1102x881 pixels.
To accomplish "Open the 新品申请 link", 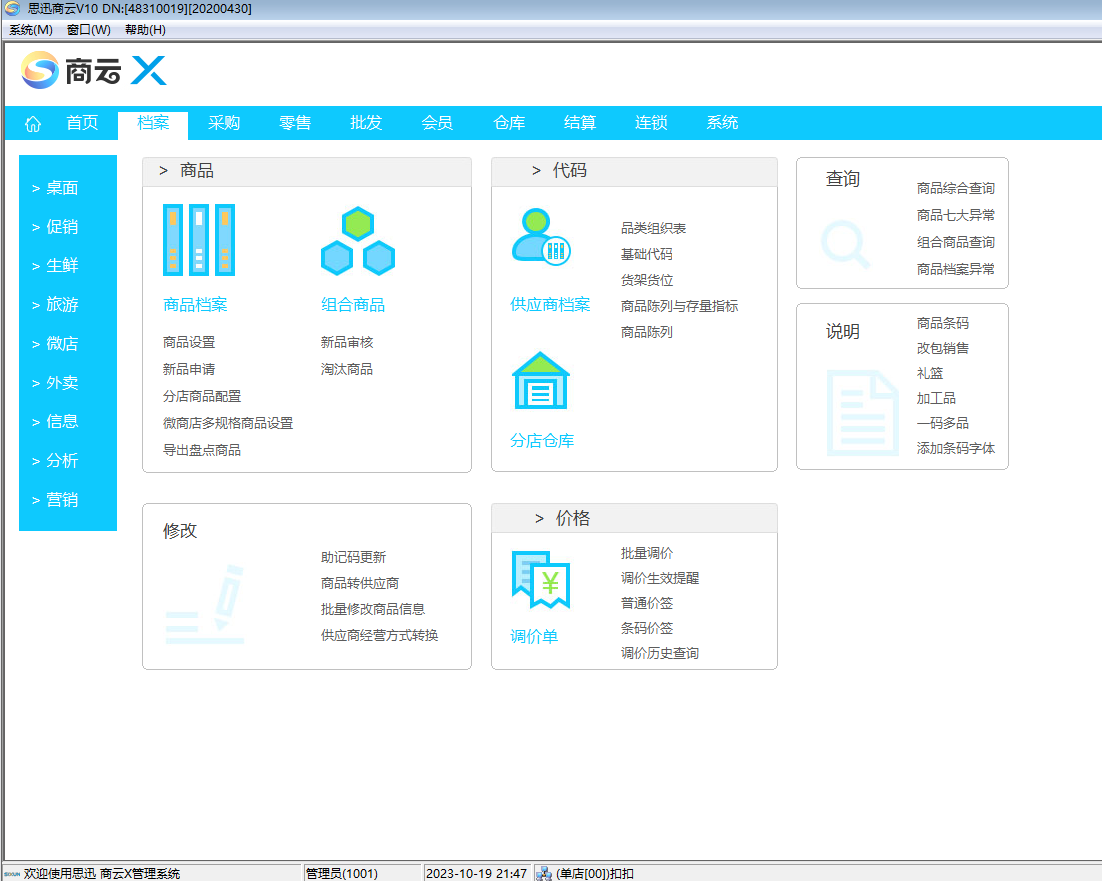I will (189, 369).
